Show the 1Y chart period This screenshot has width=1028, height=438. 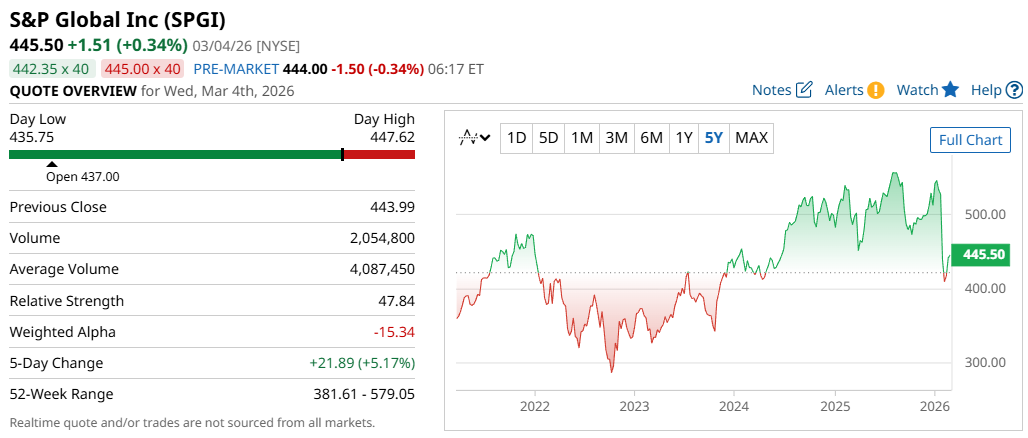coord(684,138)
